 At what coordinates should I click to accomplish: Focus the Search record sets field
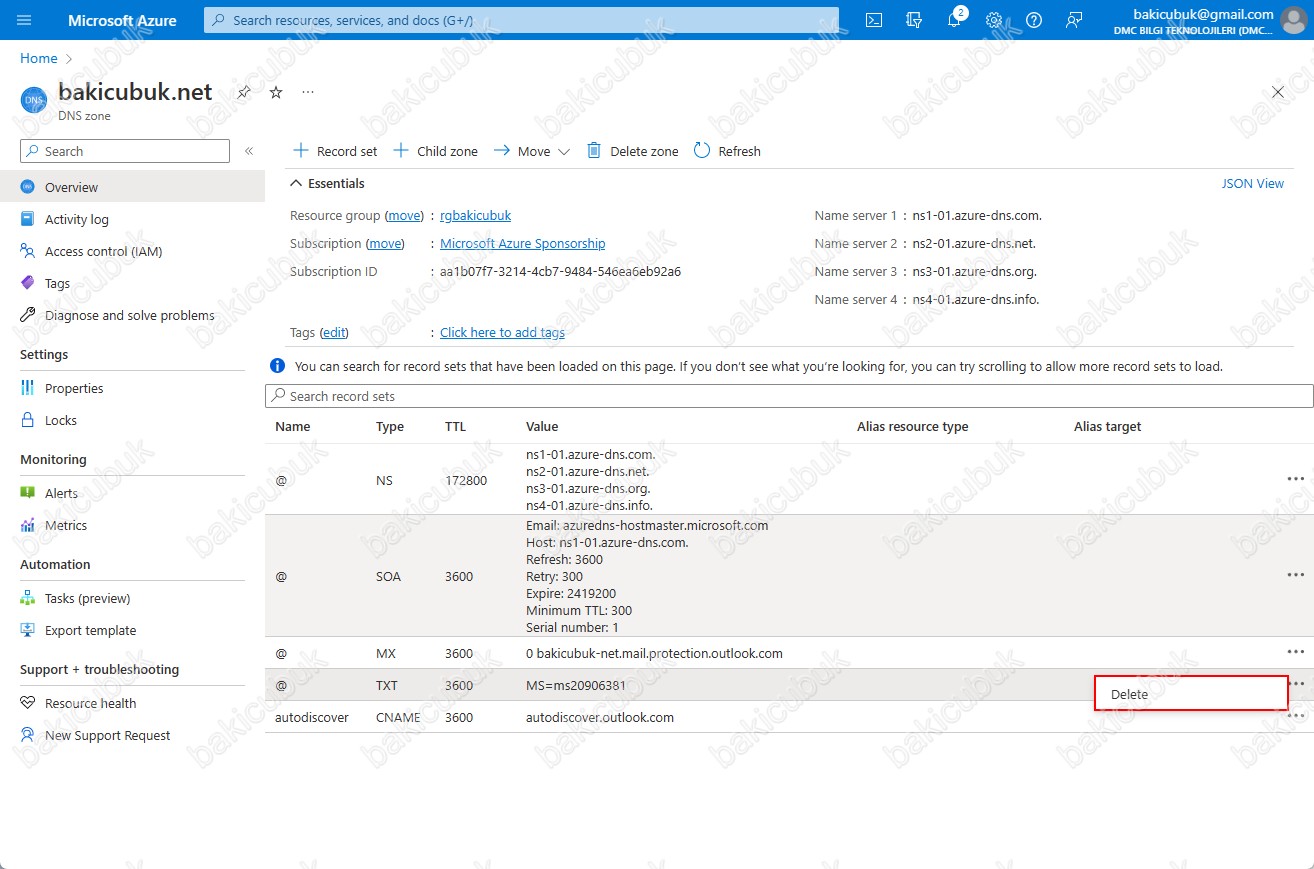(789, 396)
